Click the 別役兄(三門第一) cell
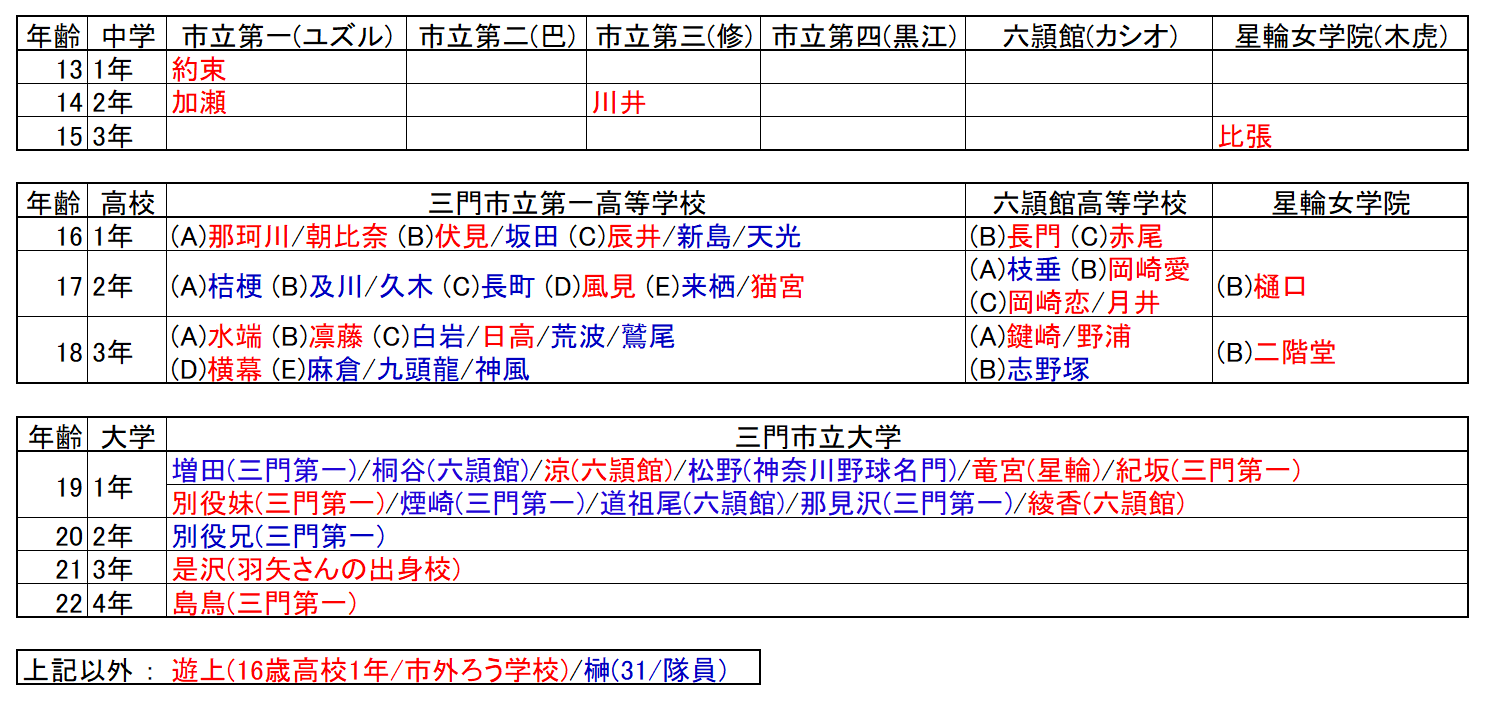The image size is (1489, 709). coord(817,535)
